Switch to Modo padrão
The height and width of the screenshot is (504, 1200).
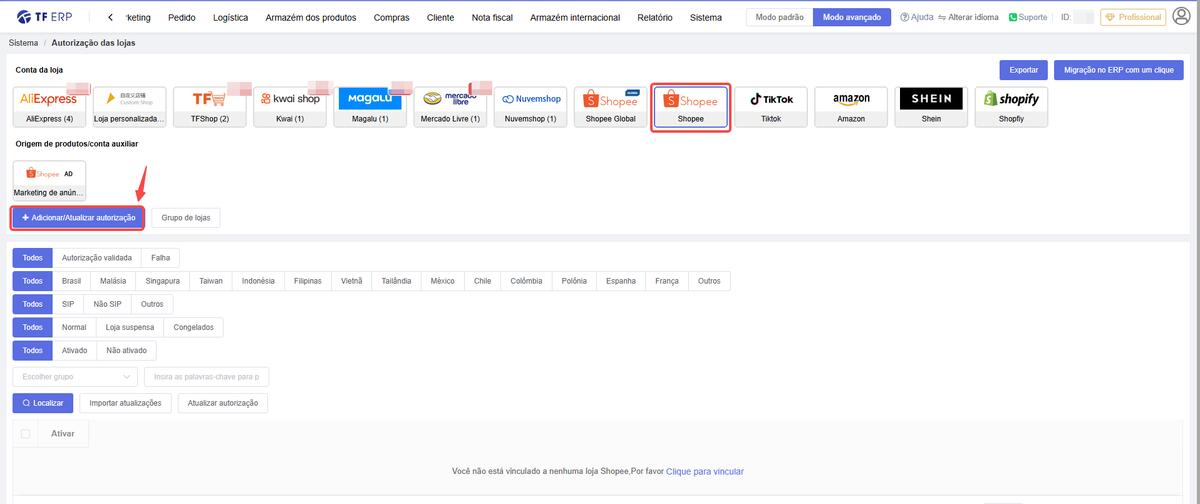pos(780,17)
